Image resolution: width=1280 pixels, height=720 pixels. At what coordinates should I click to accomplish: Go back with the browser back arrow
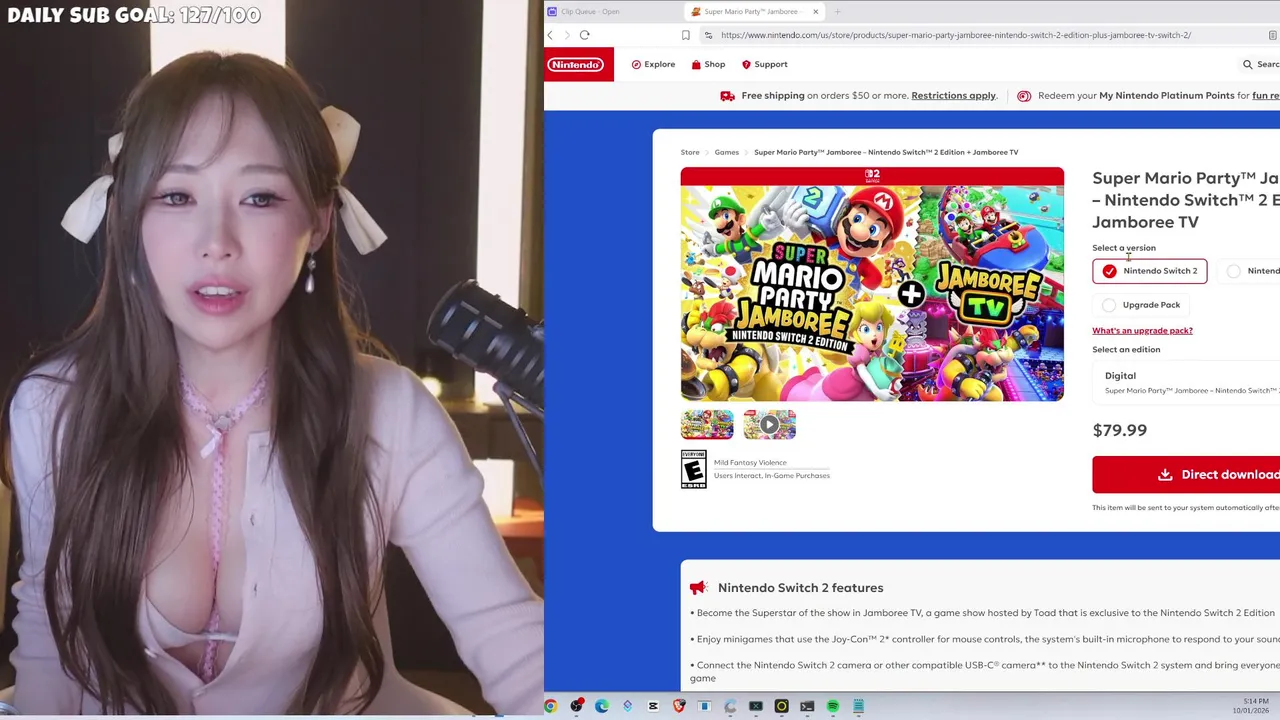point(550,35)
